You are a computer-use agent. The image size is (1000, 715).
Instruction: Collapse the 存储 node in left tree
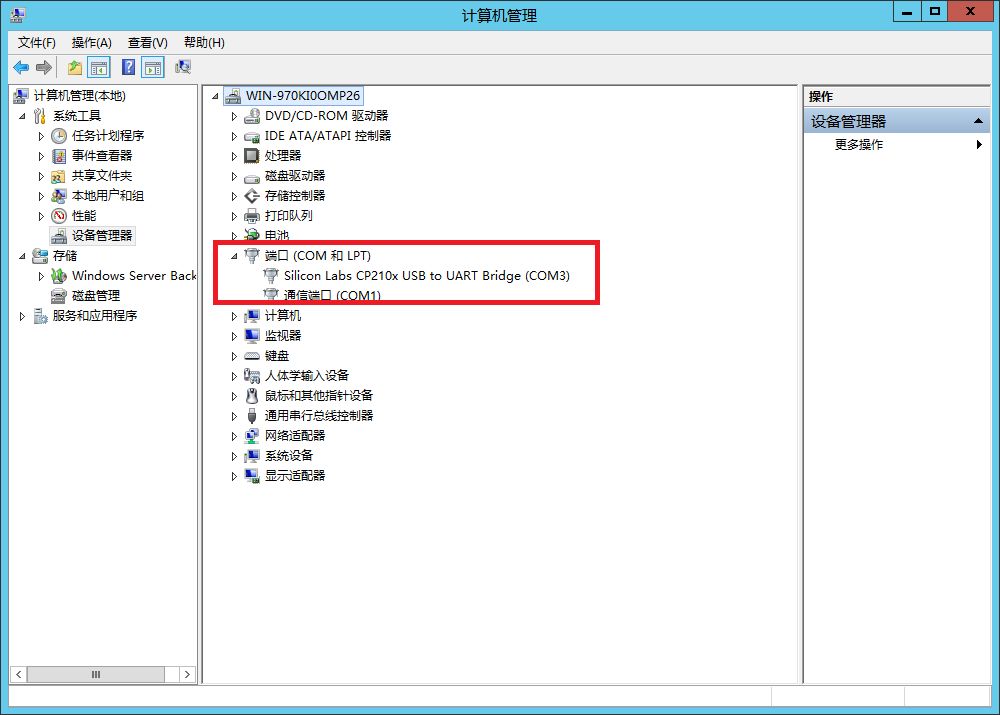pos(22,256)
